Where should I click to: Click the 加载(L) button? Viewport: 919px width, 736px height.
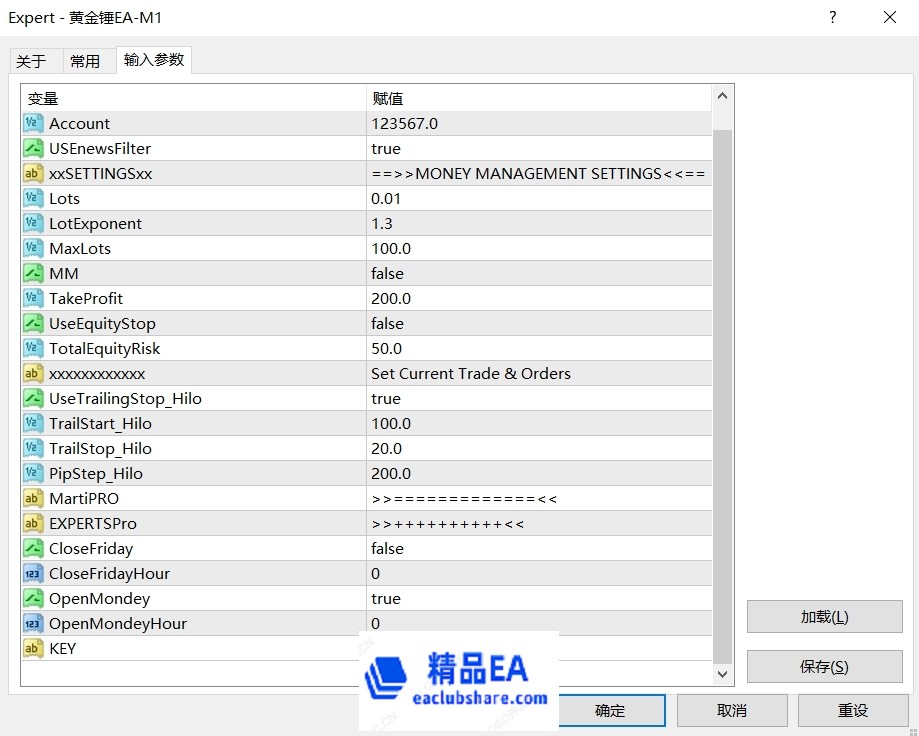(824, 616)
